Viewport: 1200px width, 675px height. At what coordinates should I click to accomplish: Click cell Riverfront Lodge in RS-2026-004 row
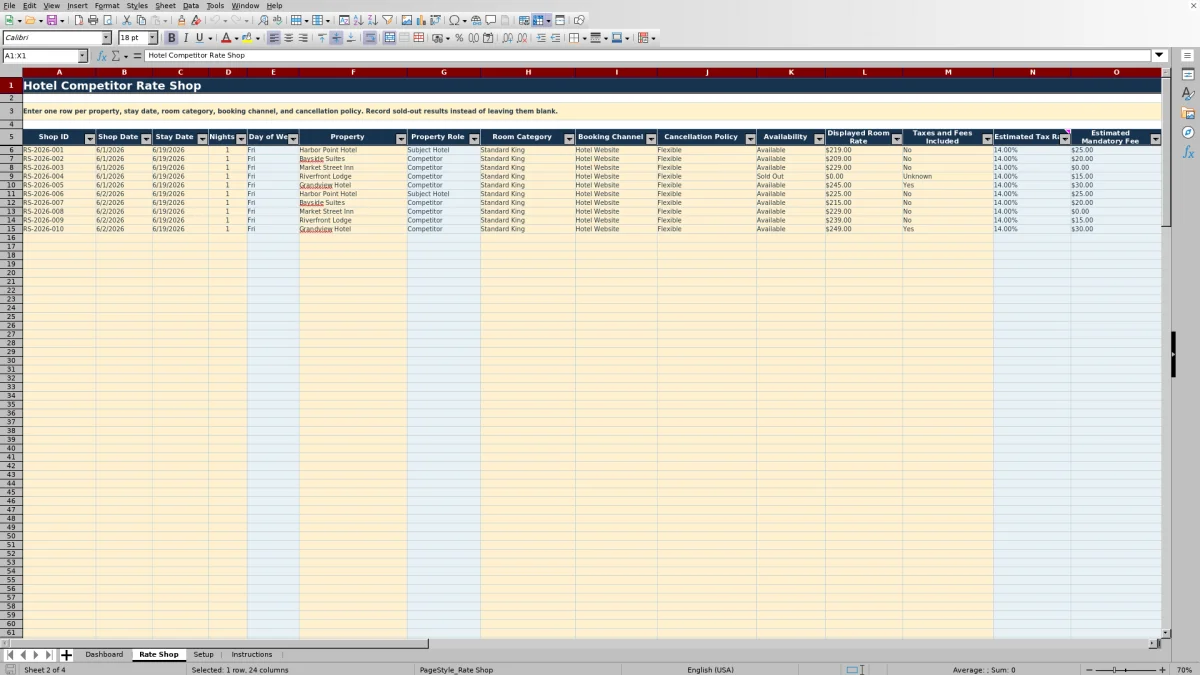[x=353, y=176]
